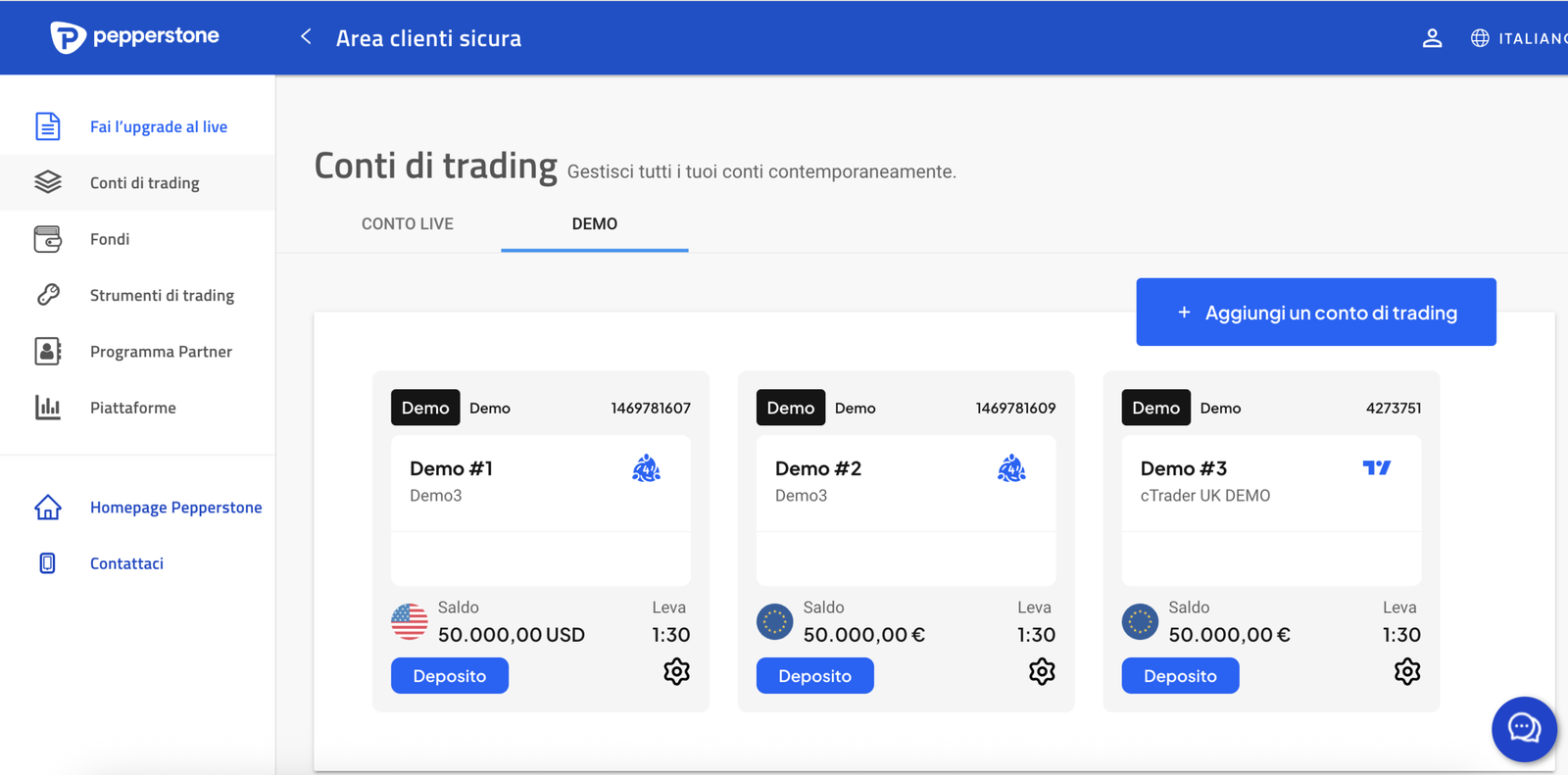
Task: Select the DEMO tab
Action: [595, 223]
